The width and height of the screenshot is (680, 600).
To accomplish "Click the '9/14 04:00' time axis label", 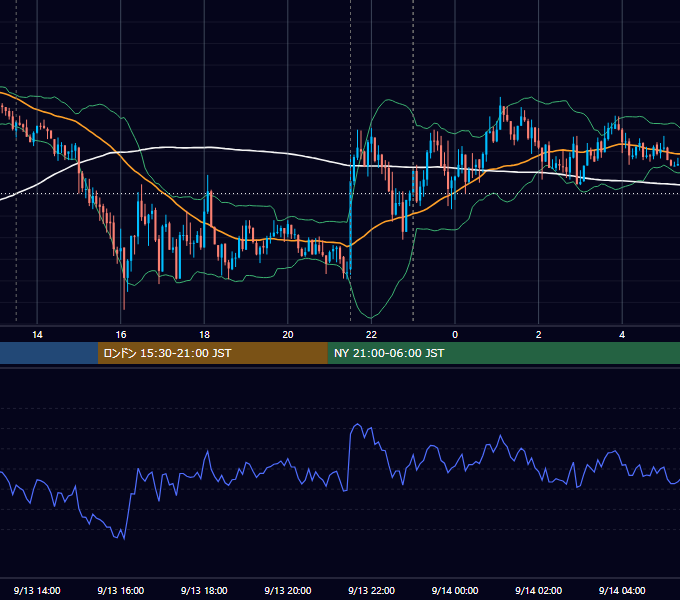I will tap(622, 590).
